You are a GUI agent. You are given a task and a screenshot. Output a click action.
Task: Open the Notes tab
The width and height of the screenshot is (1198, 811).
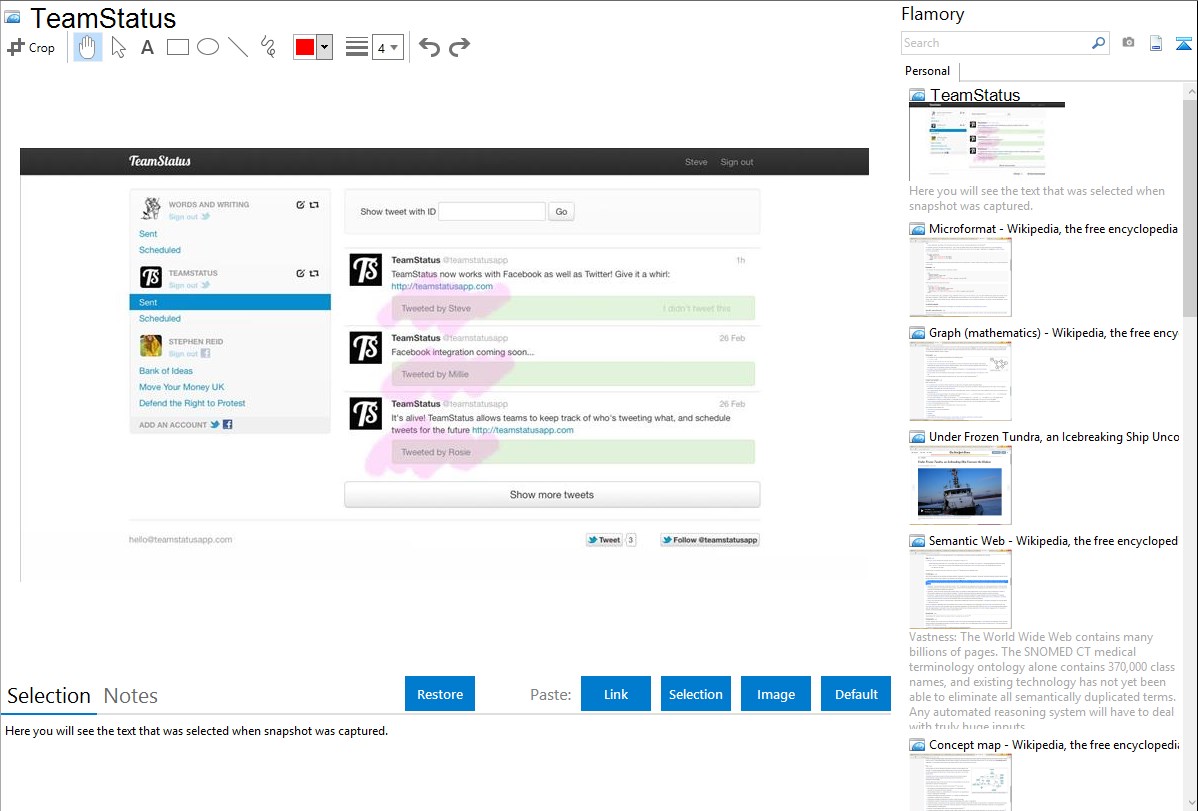tap(131, 696)
